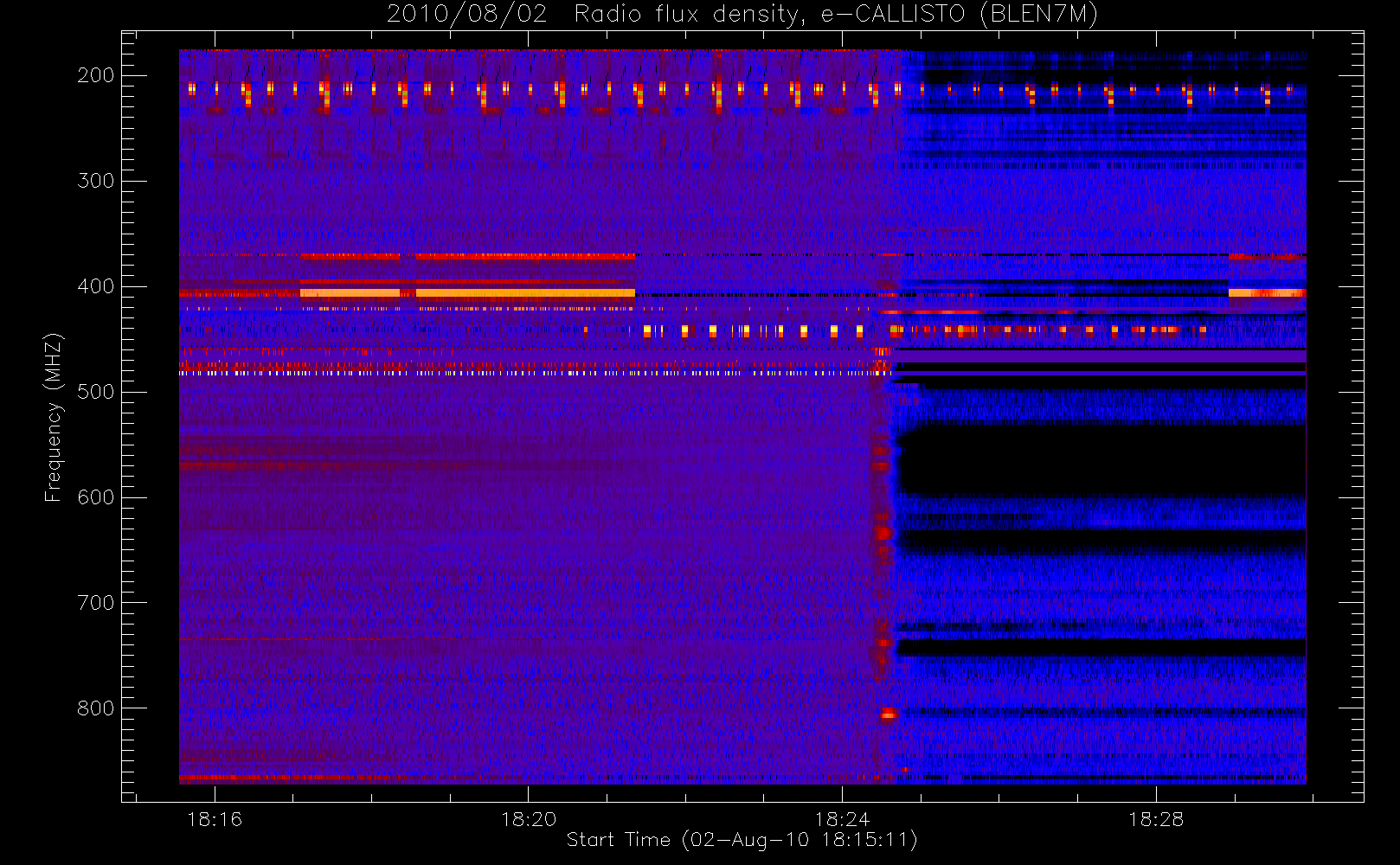Click the black band near 740 MHz

pos(1101,647)
